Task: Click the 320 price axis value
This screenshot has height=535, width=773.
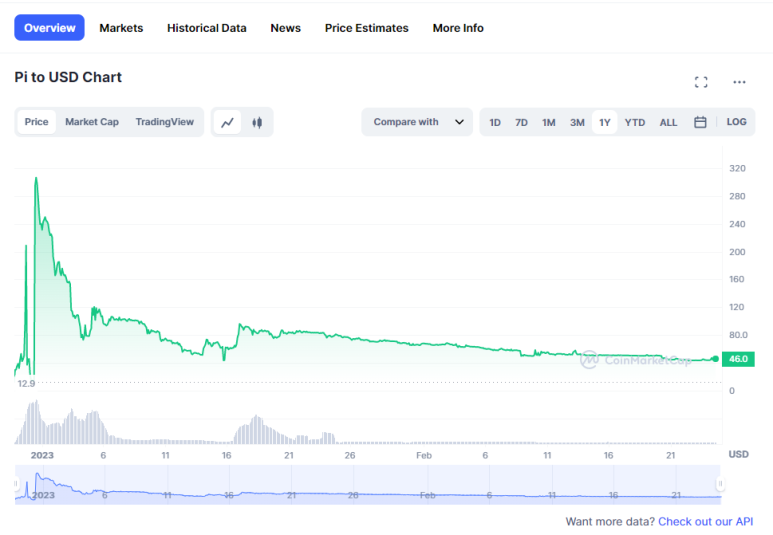Action: click(x=737, y=168)
